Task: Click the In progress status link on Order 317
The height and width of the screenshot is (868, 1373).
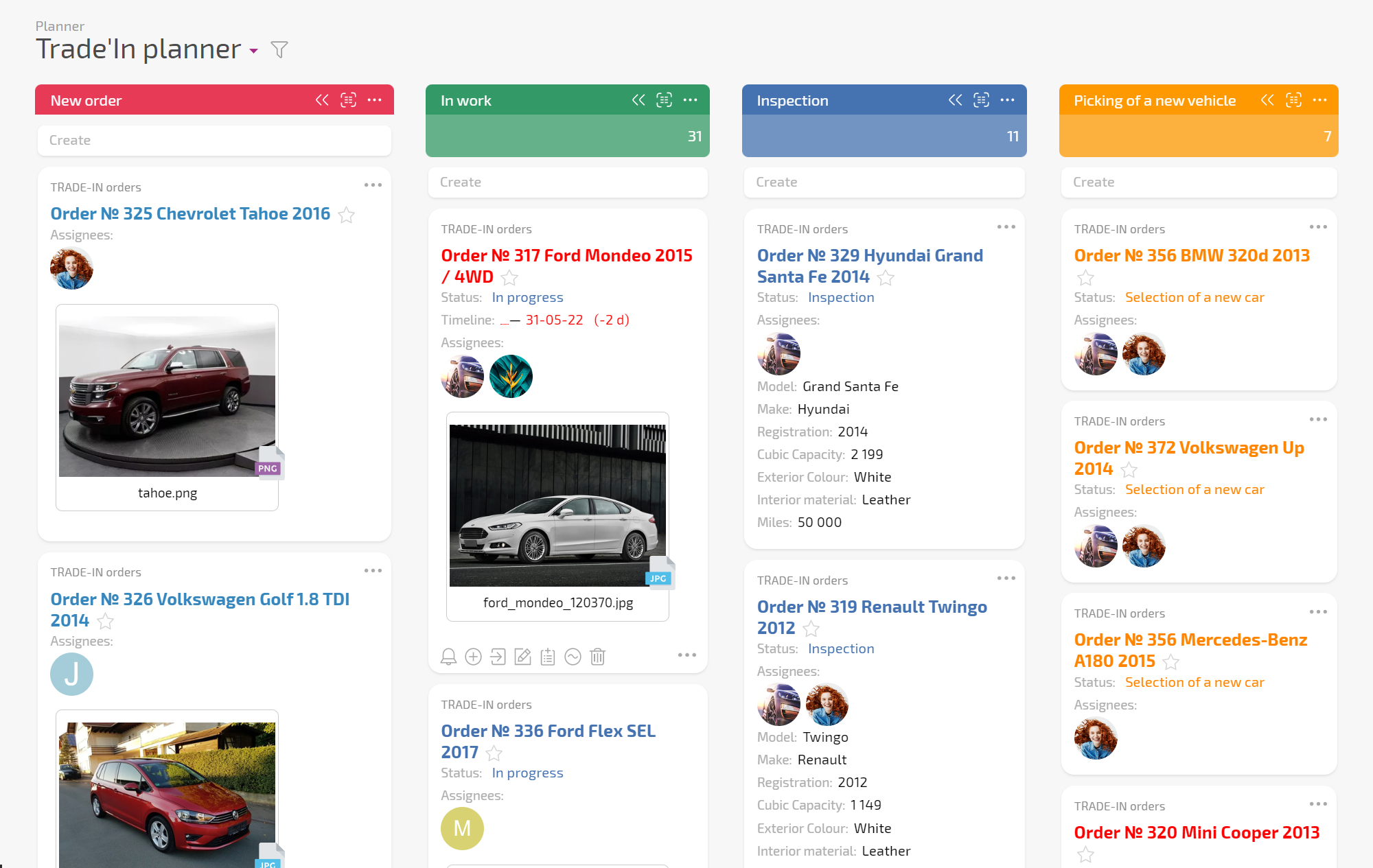Action: pos(527,297)
